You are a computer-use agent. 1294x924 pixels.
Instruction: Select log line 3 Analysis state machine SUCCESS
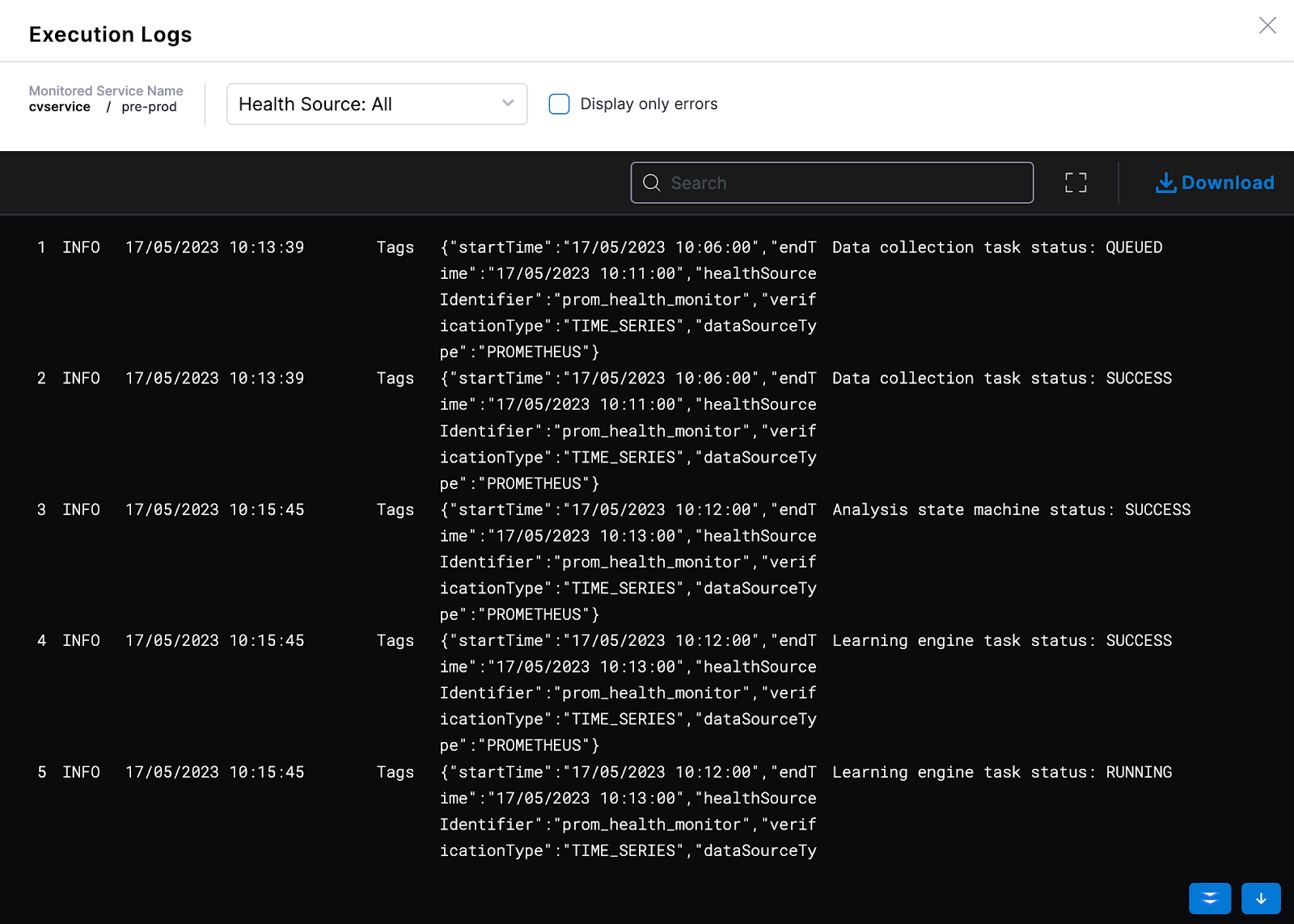[1010, 509]
